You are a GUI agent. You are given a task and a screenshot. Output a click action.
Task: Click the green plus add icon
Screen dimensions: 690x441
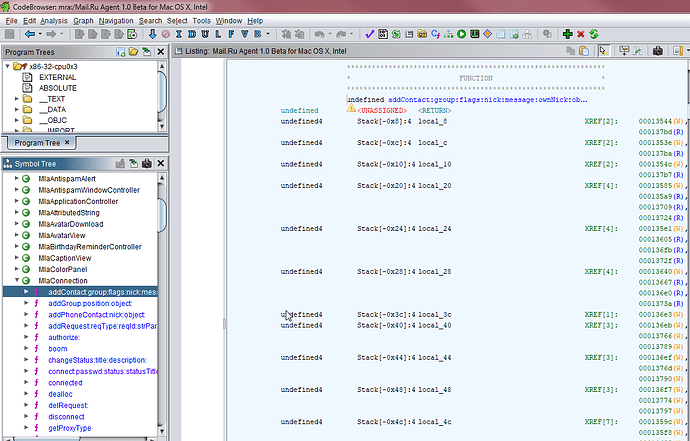pyautogui.click(x=568, y=34)
